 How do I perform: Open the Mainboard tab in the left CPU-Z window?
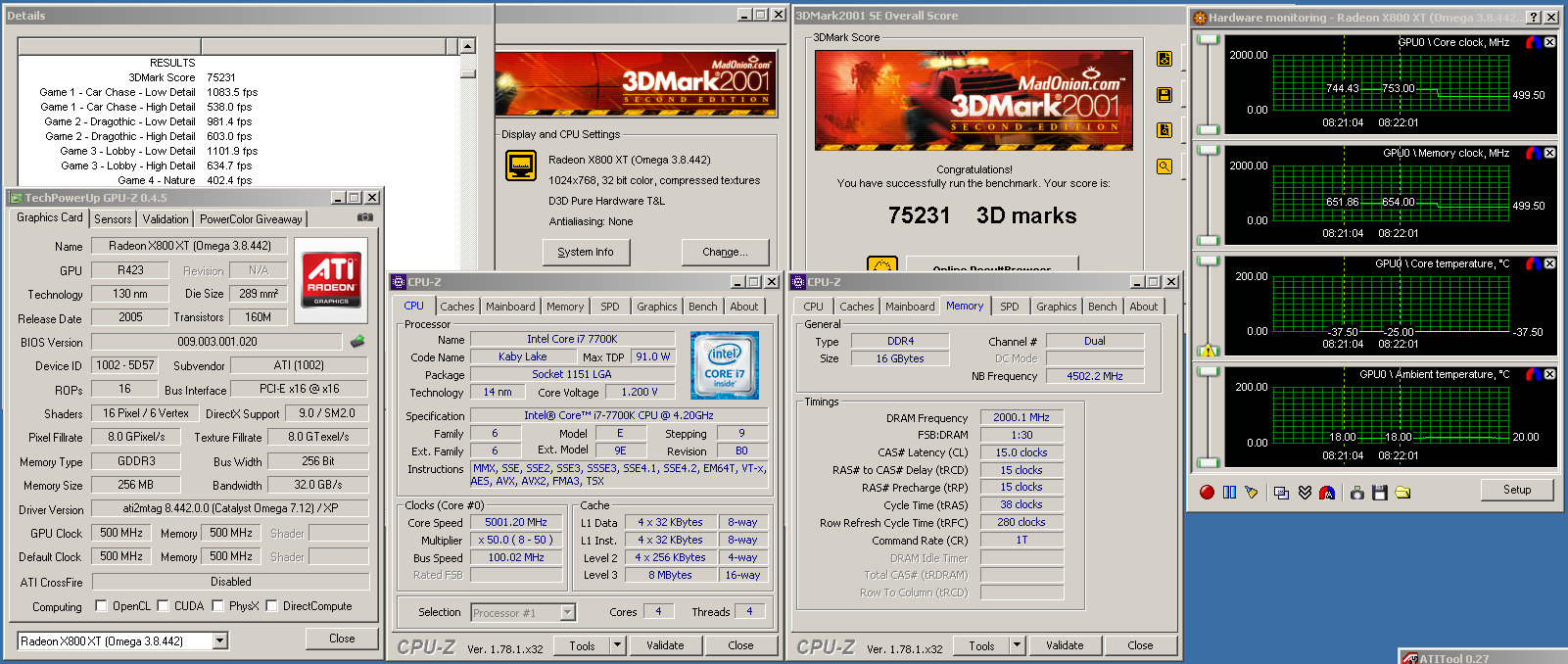coord(511,307)
